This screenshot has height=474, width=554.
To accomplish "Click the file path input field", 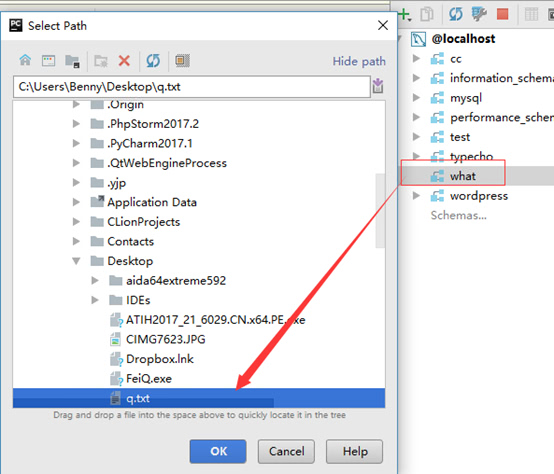I will point(192,87).
